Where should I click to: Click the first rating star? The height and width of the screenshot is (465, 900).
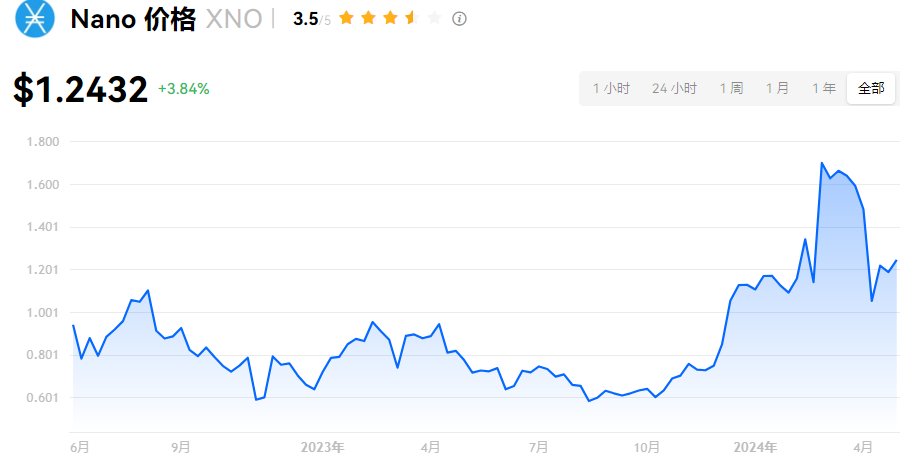pos(347,18)
